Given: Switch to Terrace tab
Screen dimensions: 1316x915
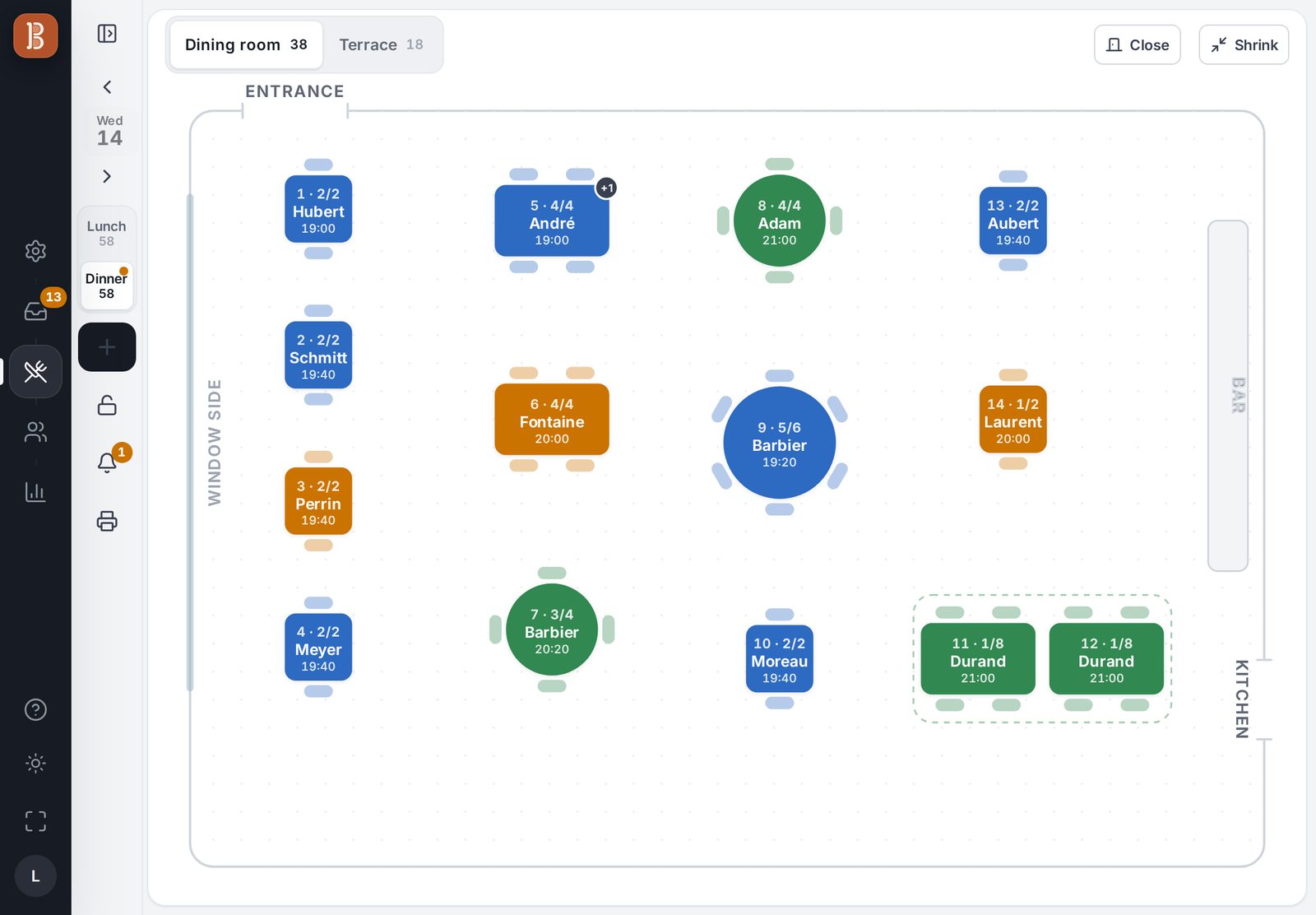Looking at the screenshot, I should pyautogui.click(x=381, y=44).
